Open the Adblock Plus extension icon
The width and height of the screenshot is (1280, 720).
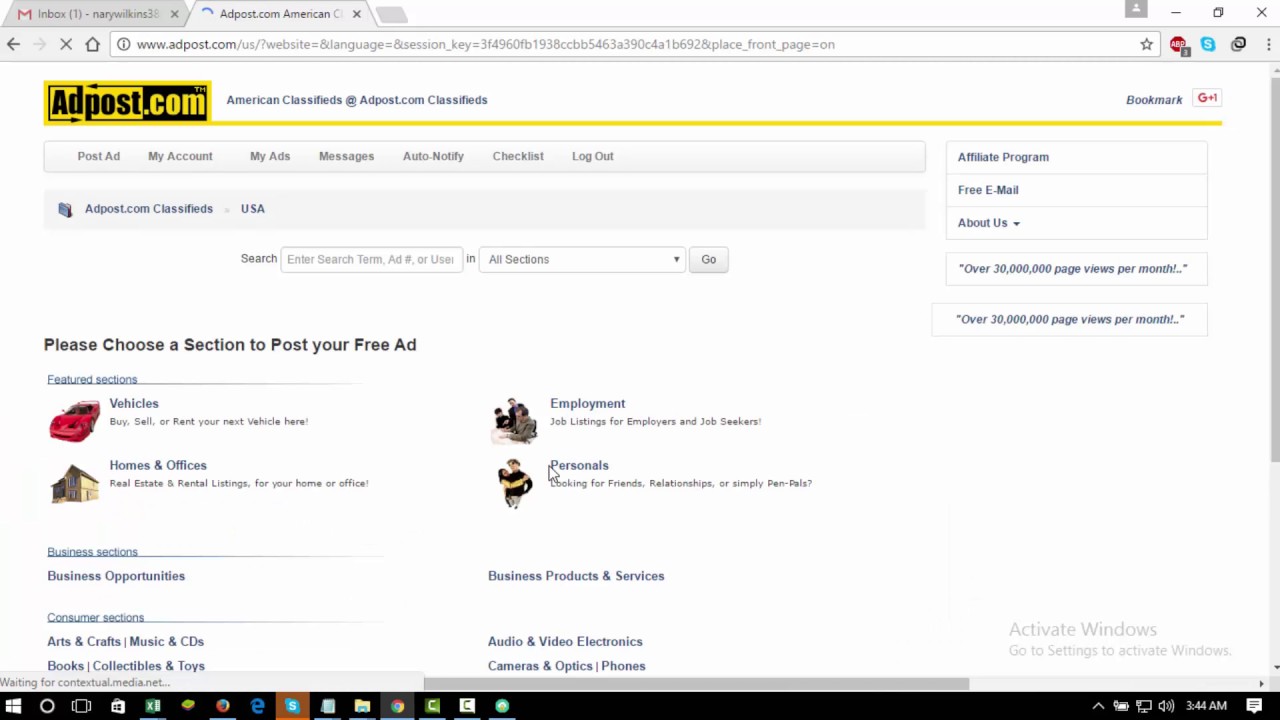point(1178,44)
